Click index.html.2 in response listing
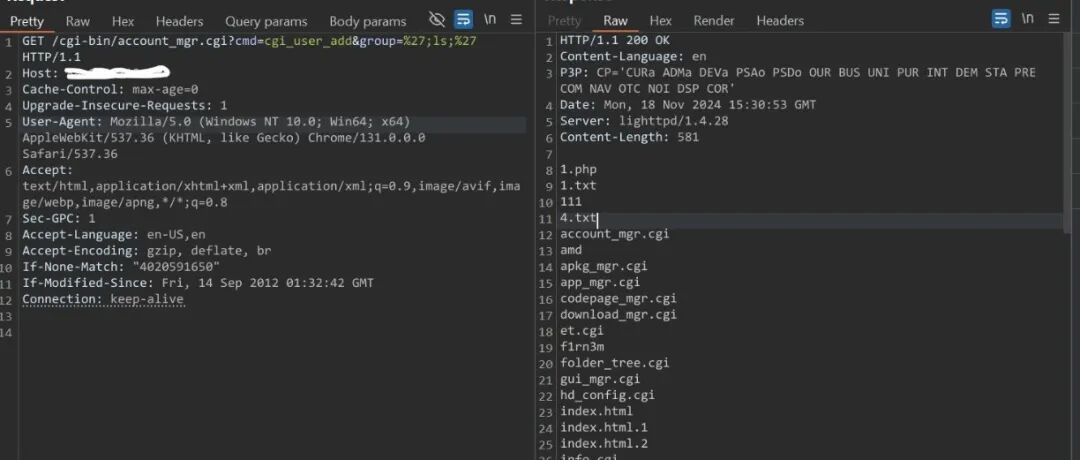 tap(603, 443)
